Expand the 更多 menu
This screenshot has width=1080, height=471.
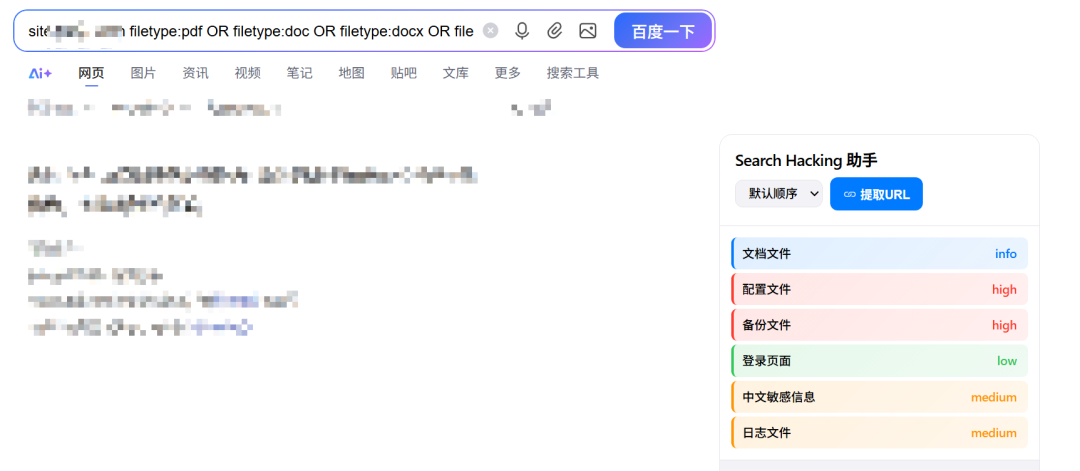point(508,73)
